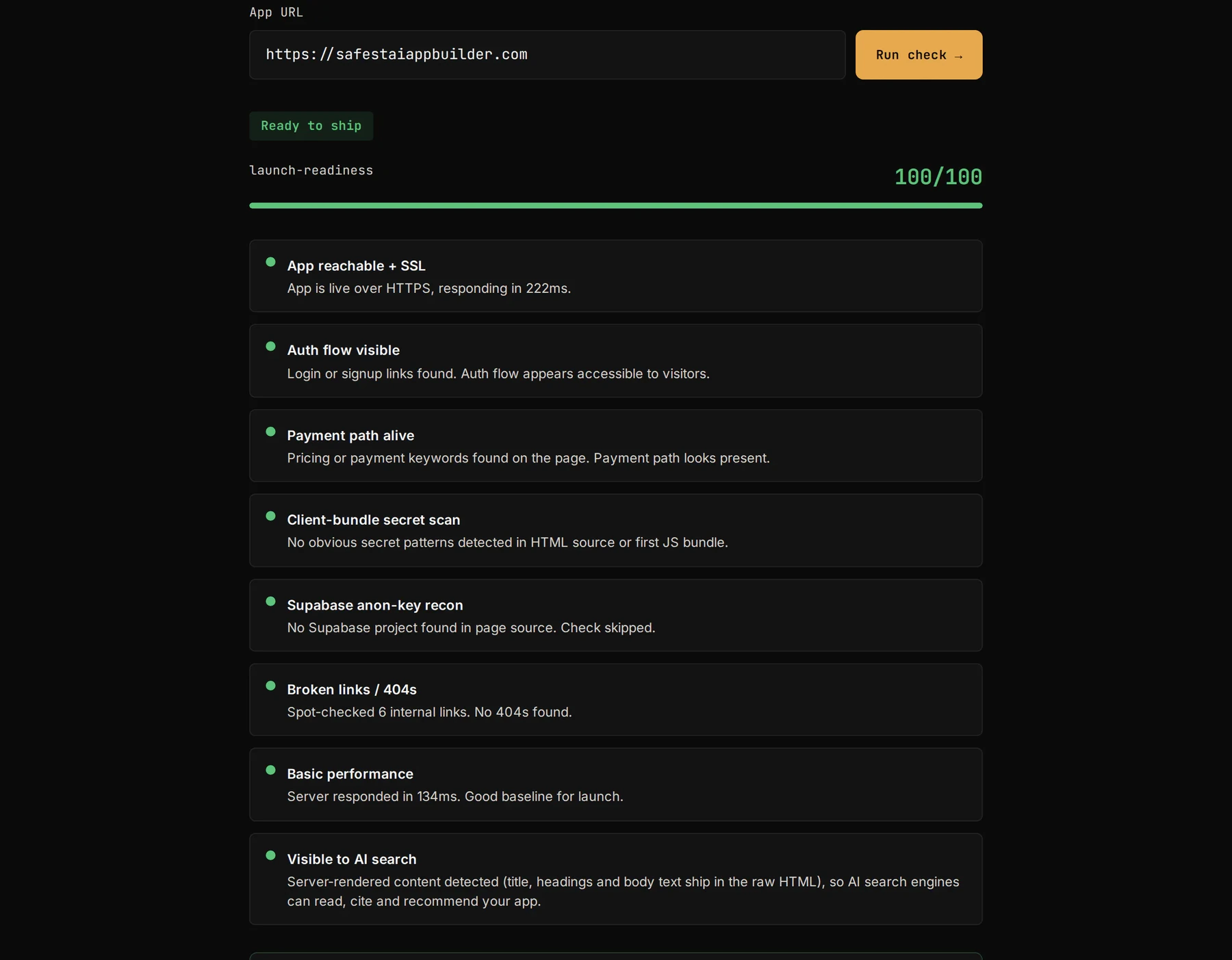Click the Visible to AI search description
This screenshot has width=1232, height=960.
623,892
